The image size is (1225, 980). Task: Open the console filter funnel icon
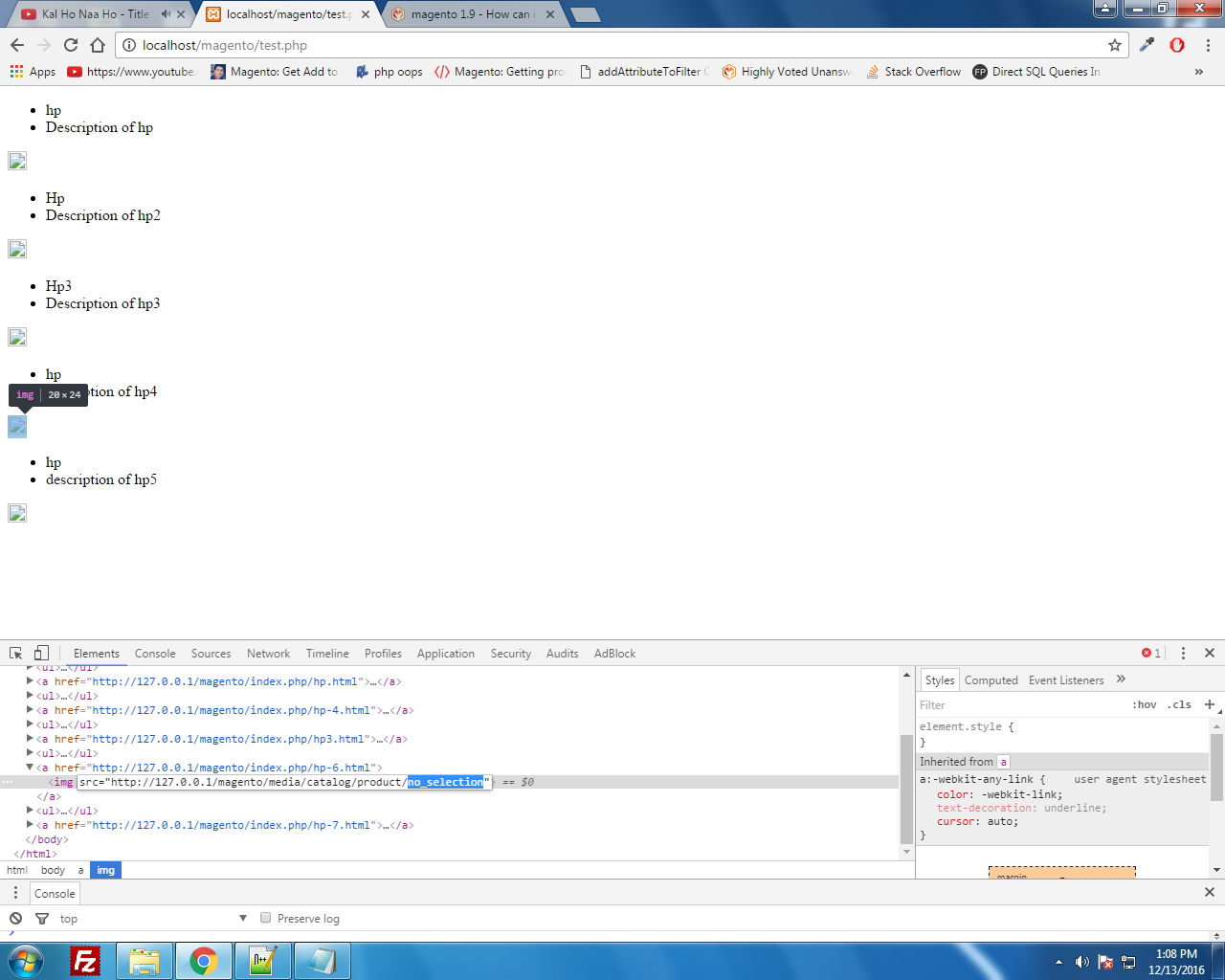[42, 918]
